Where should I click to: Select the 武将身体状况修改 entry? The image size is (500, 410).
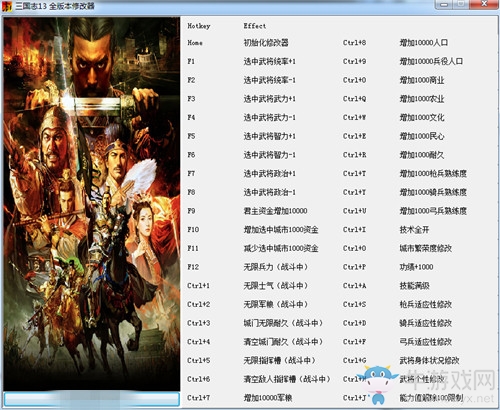tap(429, 360)
